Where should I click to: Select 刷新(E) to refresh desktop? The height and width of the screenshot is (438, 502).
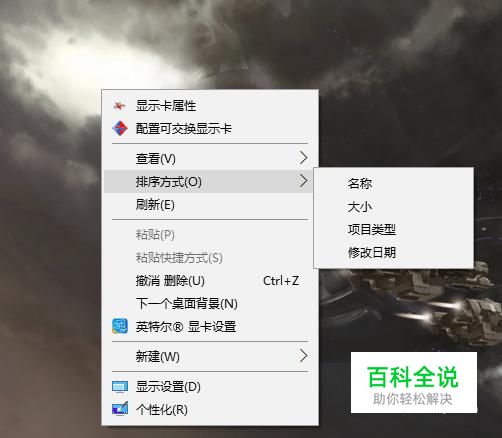(210, 204)
